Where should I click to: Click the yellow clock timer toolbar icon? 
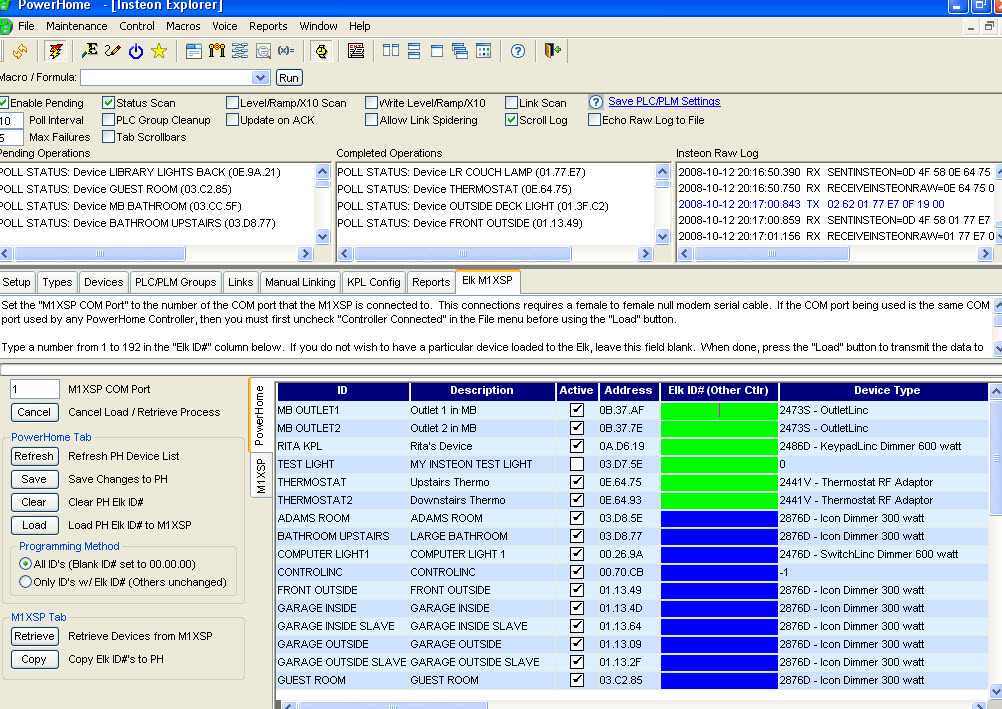(321, 51)
